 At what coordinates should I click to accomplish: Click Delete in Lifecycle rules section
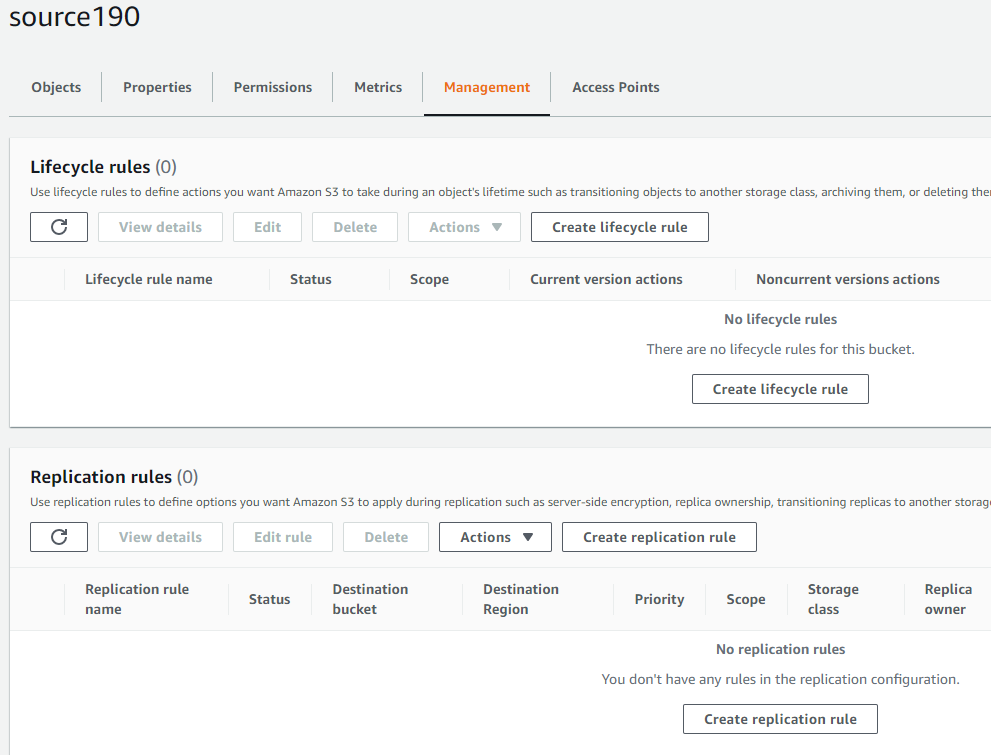tap(355, 227)
